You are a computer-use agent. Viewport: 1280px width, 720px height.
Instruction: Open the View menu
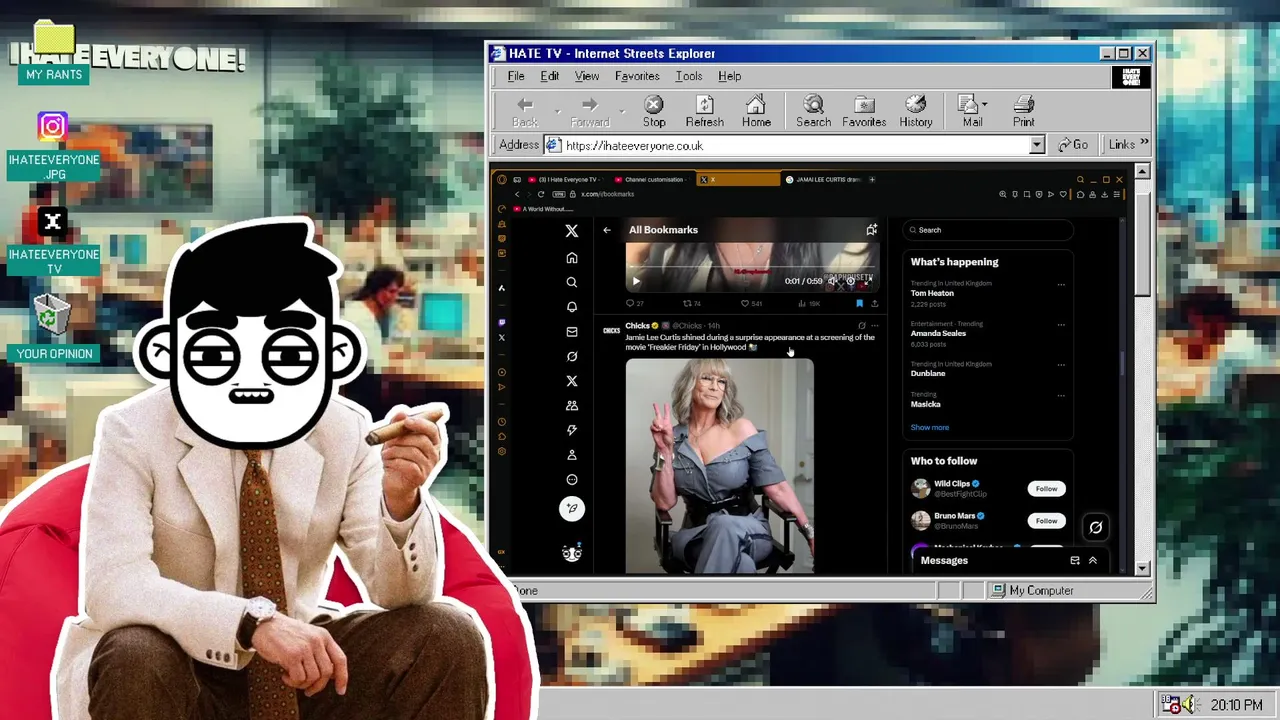587,76
